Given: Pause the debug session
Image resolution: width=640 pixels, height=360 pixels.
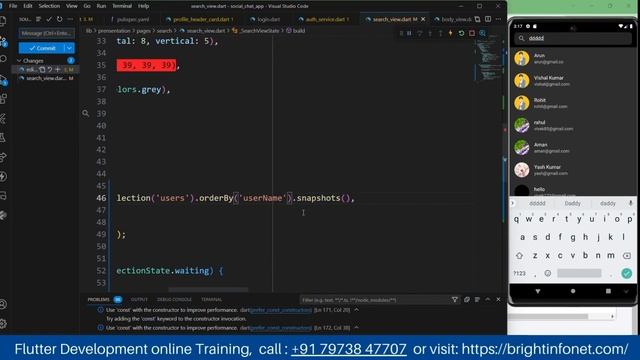Looking at the screenshot, I should click(x=409, y=33).
